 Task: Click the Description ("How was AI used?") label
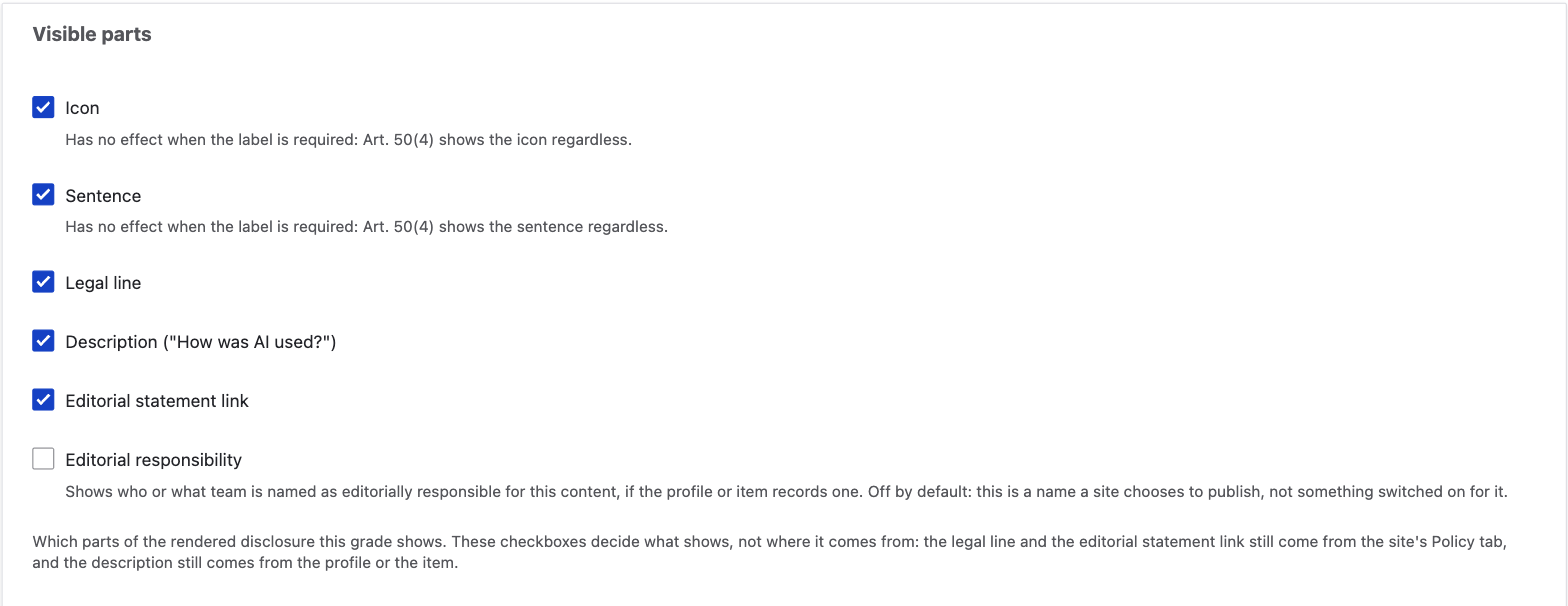click(x=201, y=342)
